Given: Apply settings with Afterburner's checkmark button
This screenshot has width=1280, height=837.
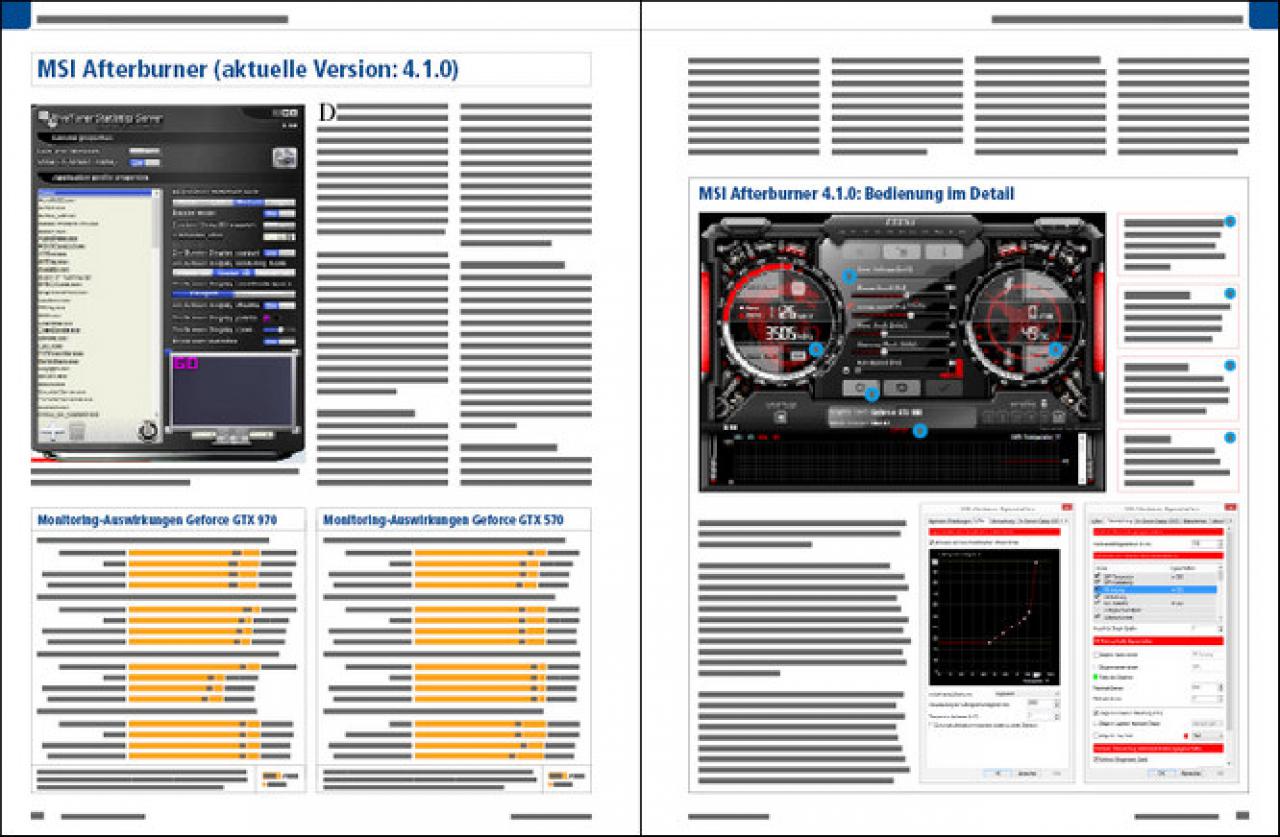Looking at the screenshot, I should pos(942,387).
